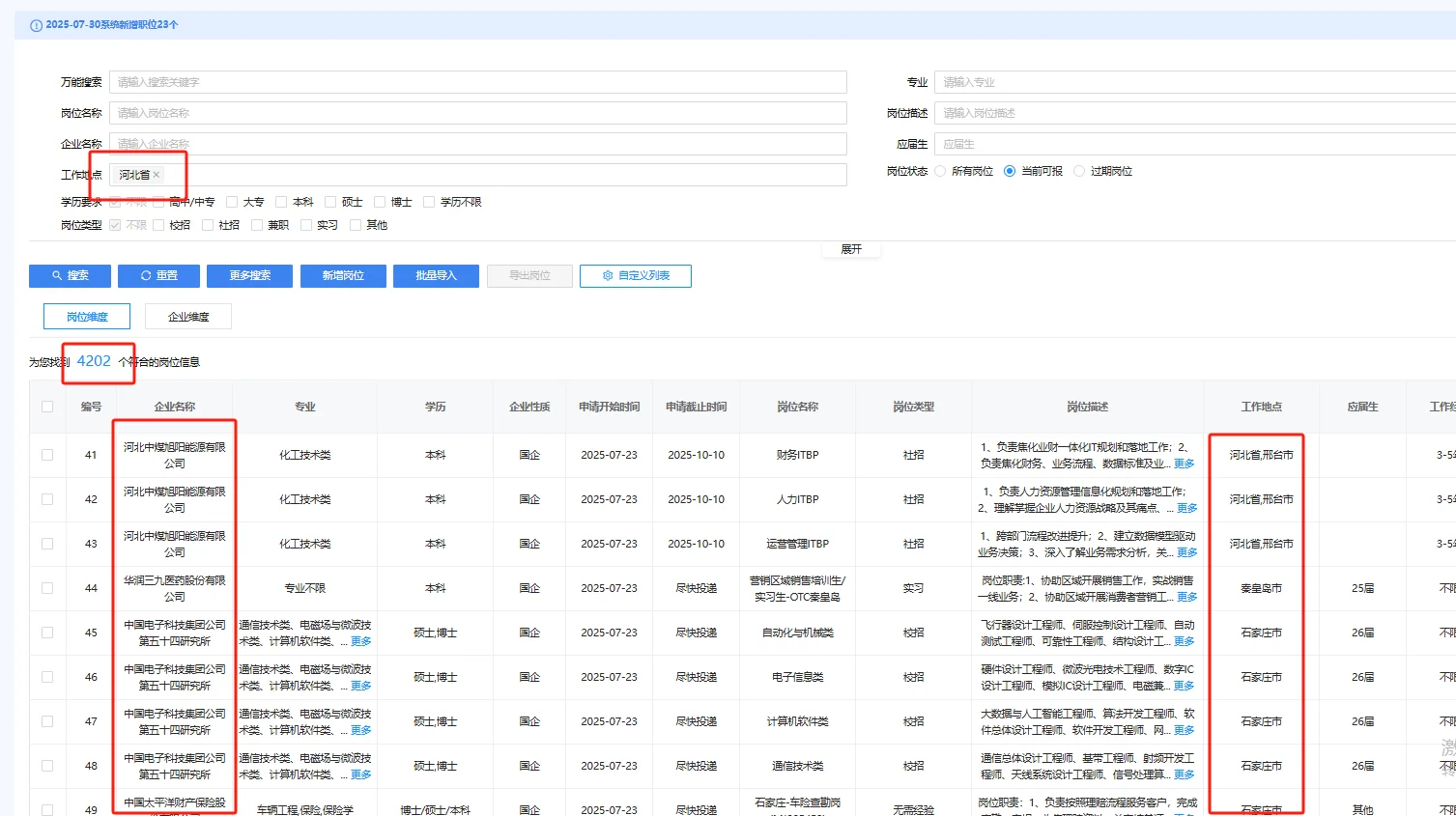The width and height of the screenshot is (1456, 816).
Task: Click the 批量导入 batch import button
Action: click(x=436, y=276)
